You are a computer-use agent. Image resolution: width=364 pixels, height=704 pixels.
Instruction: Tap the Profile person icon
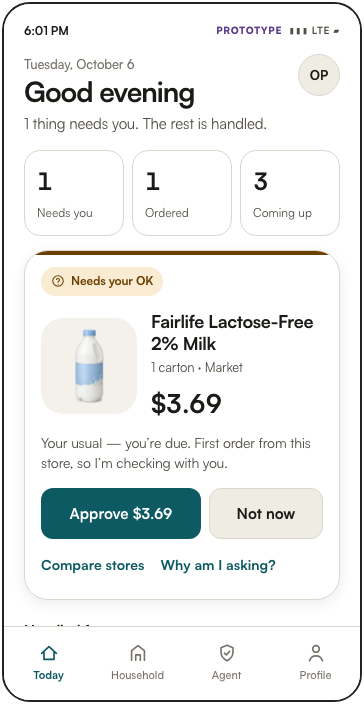coord(316,654)
